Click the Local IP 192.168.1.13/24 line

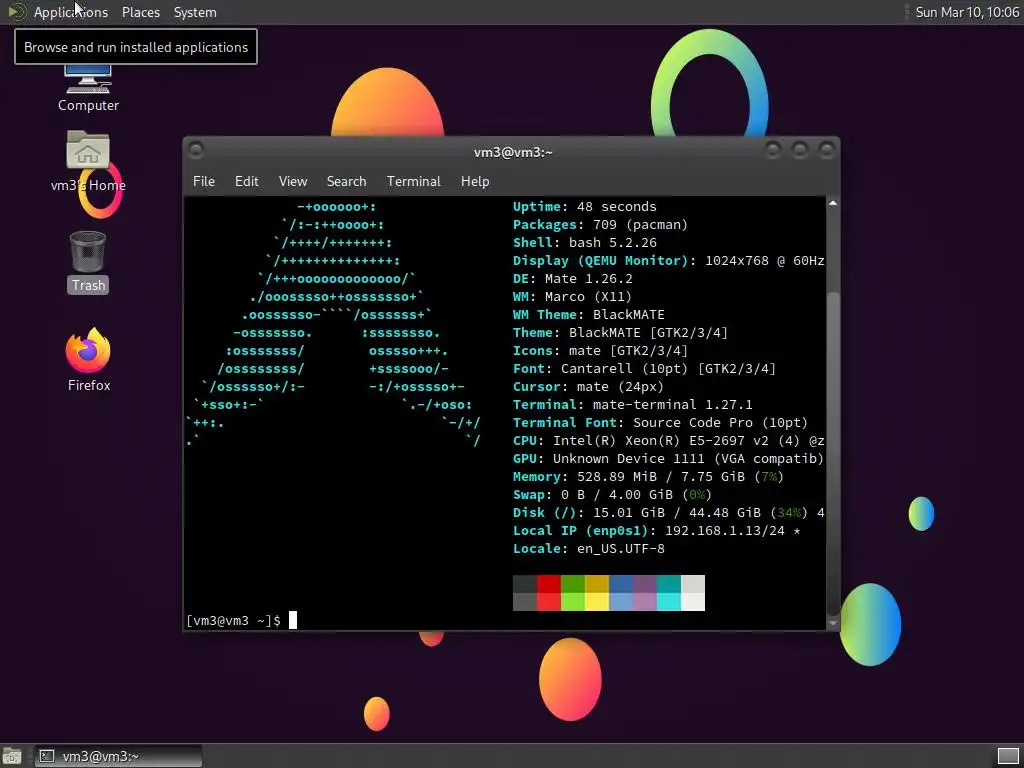656,530
